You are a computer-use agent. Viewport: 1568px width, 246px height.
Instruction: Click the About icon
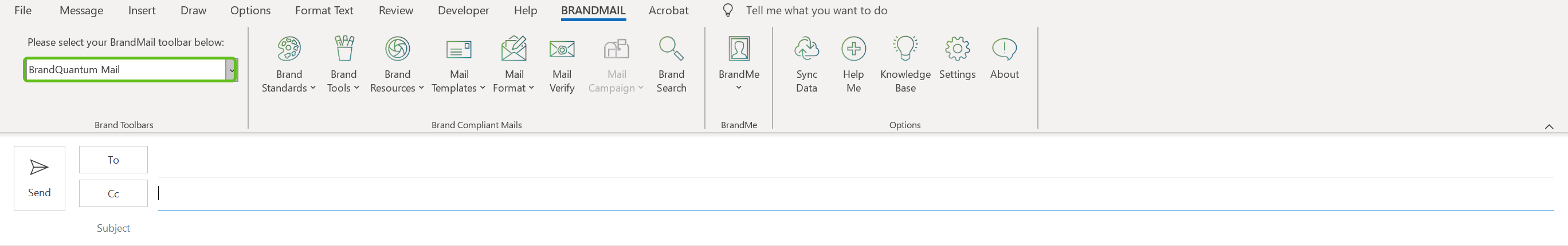point(1003,49)
